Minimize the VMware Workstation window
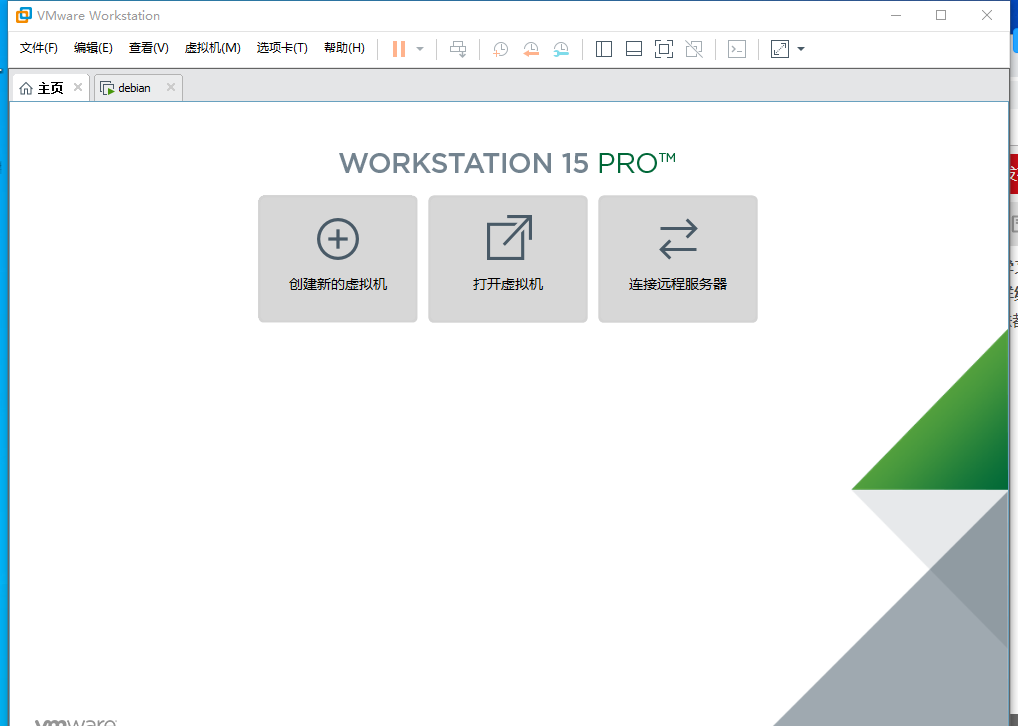The height and width of the screenshot is (726, 1018). [x=896, y=15]
